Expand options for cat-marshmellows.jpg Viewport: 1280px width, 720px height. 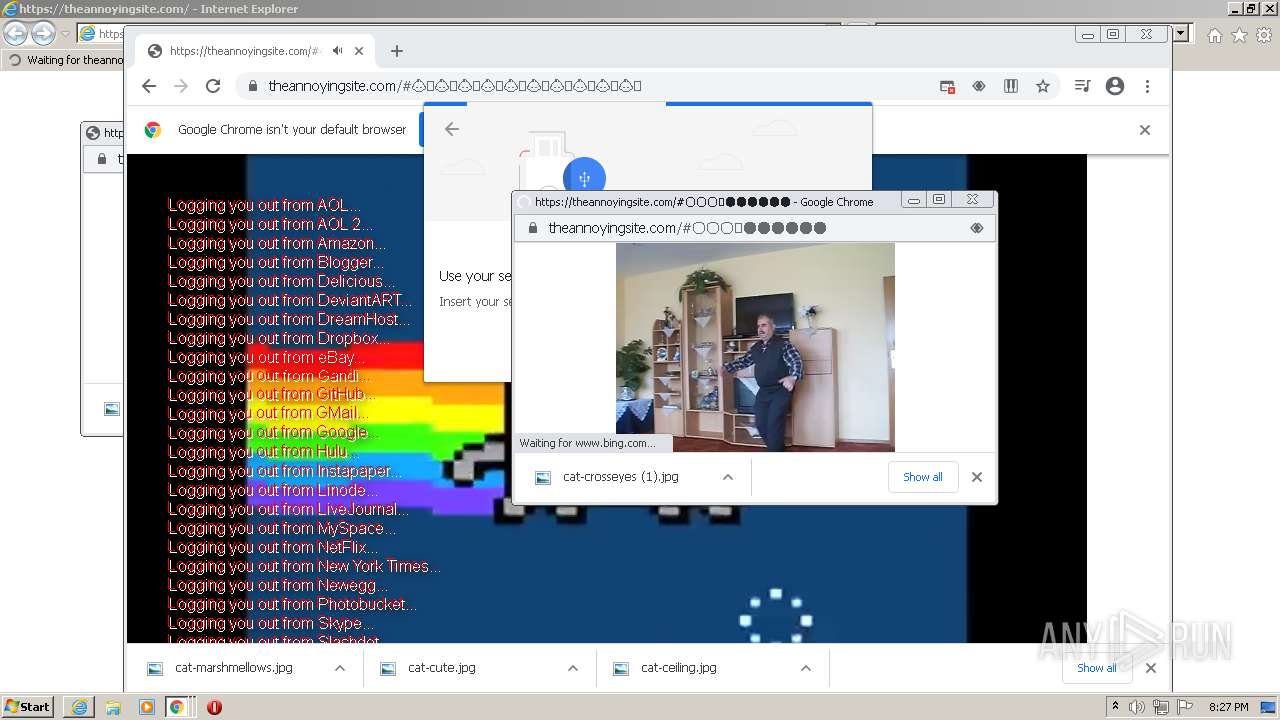[340, 668]
